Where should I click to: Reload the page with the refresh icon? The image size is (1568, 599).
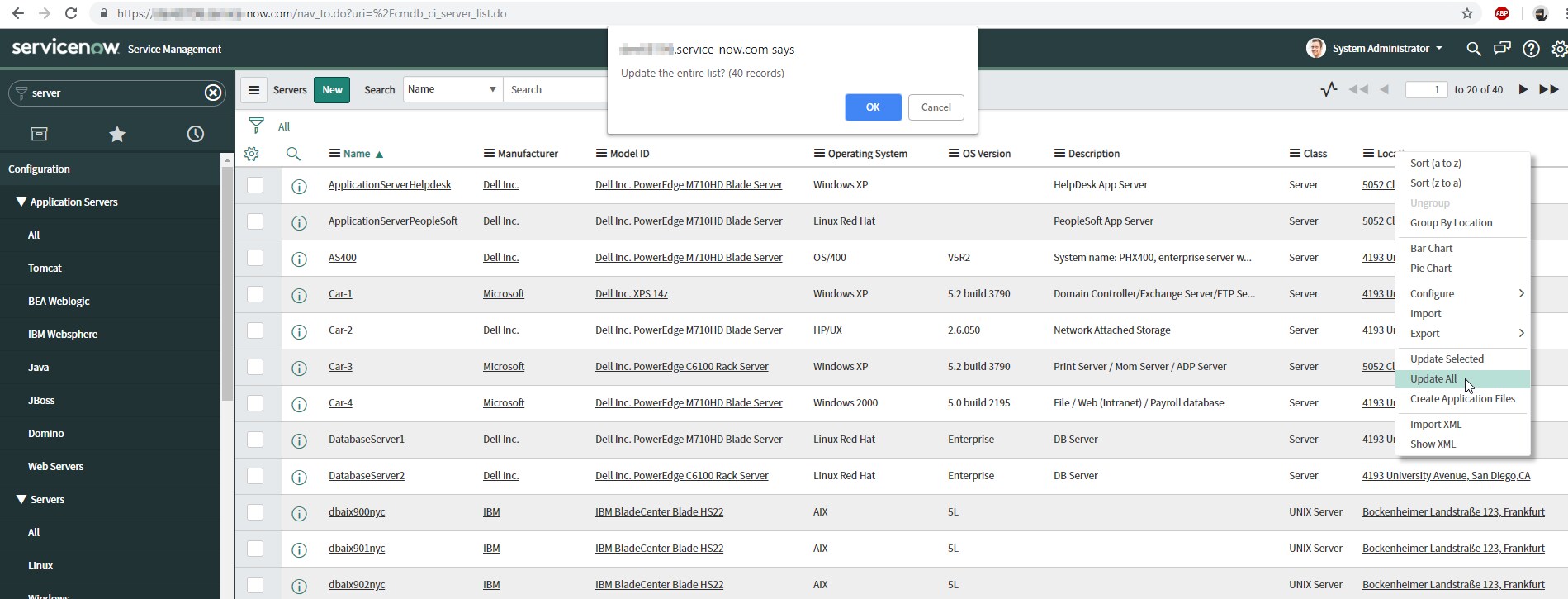[x=71, y=13]
